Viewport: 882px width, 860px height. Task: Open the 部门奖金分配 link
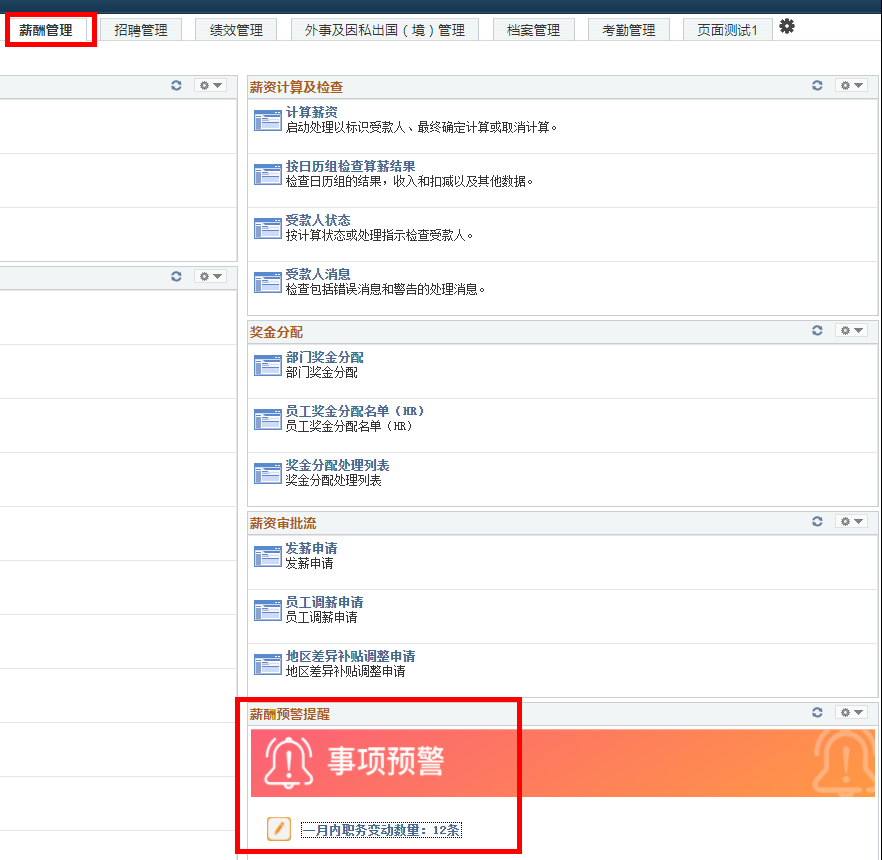(325, 357)
